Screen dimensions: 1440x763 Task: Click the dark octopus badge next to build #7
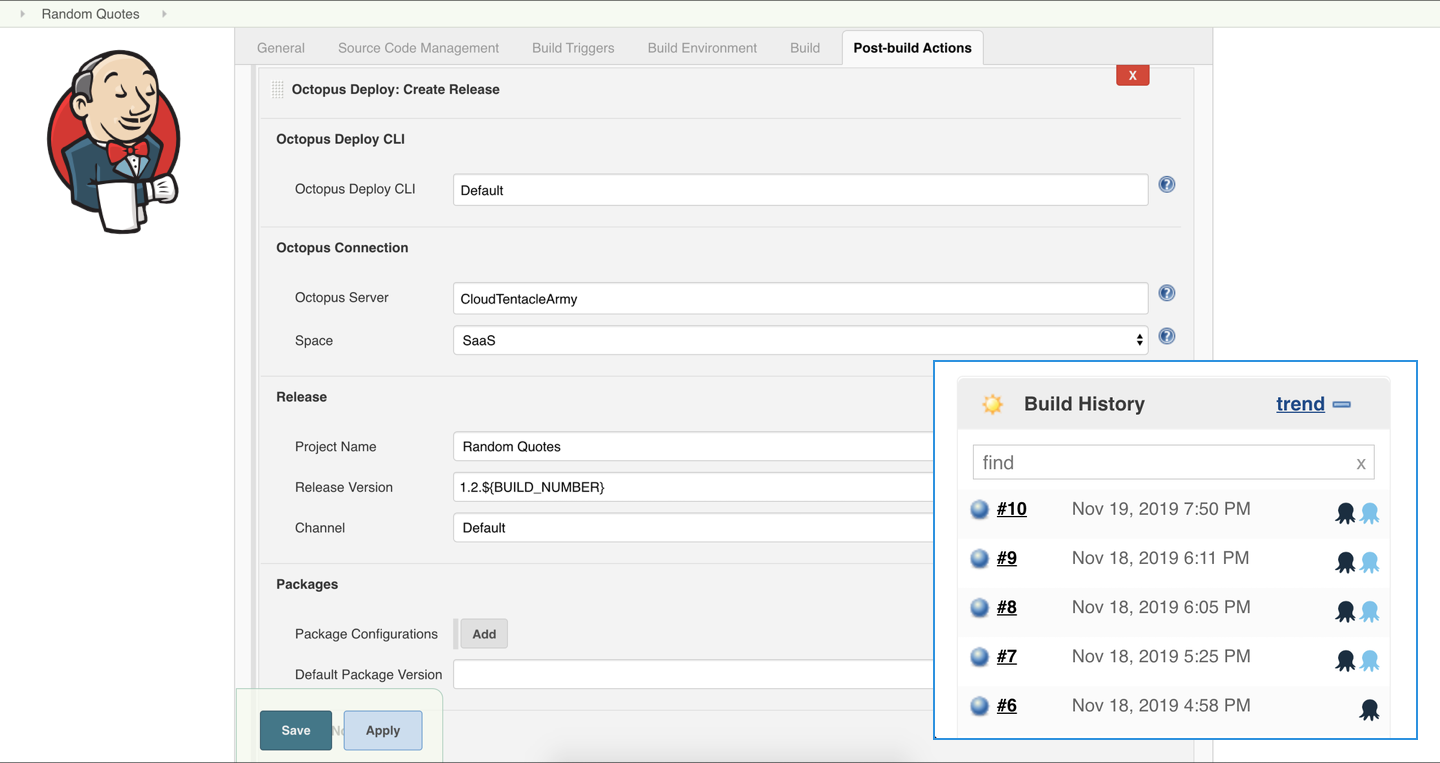[x=1345, y=661]
